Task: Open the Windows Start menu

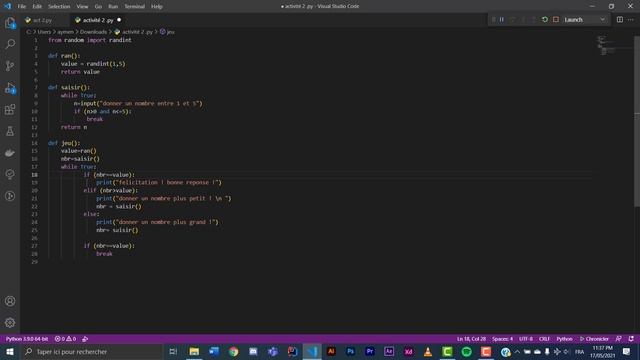Action: pyautogui.click(x=10, y=352)
